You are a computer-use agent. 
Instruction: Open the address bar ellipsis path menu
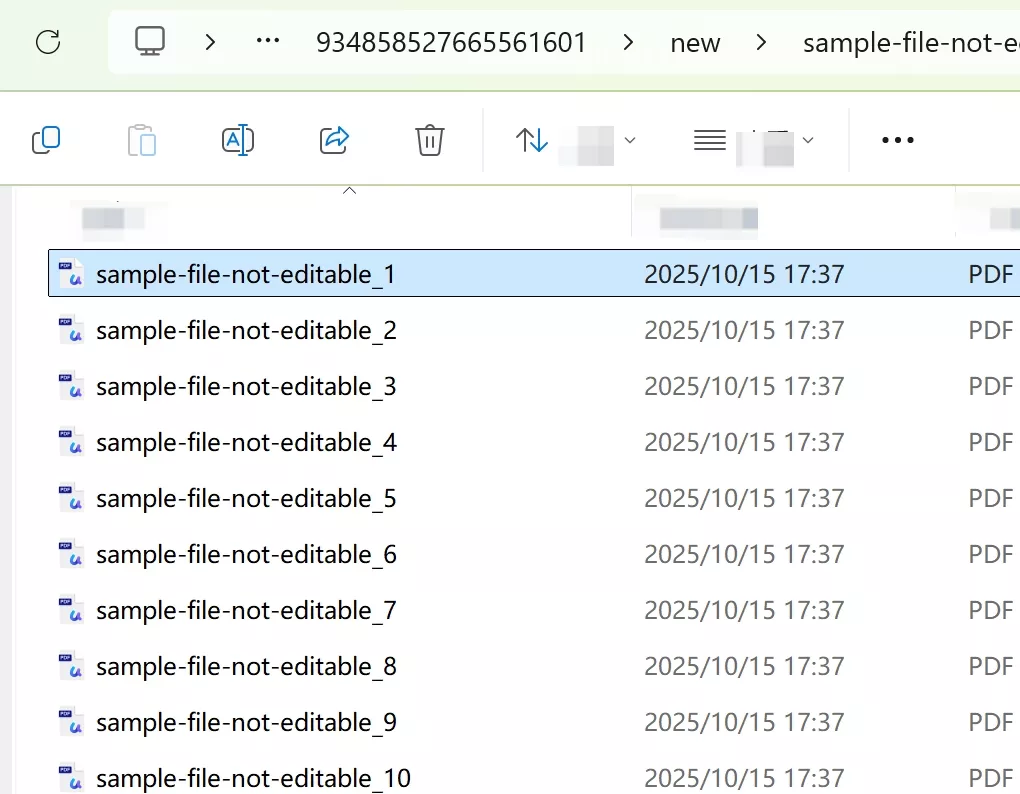pyautogui.click(x=267, y=42)
